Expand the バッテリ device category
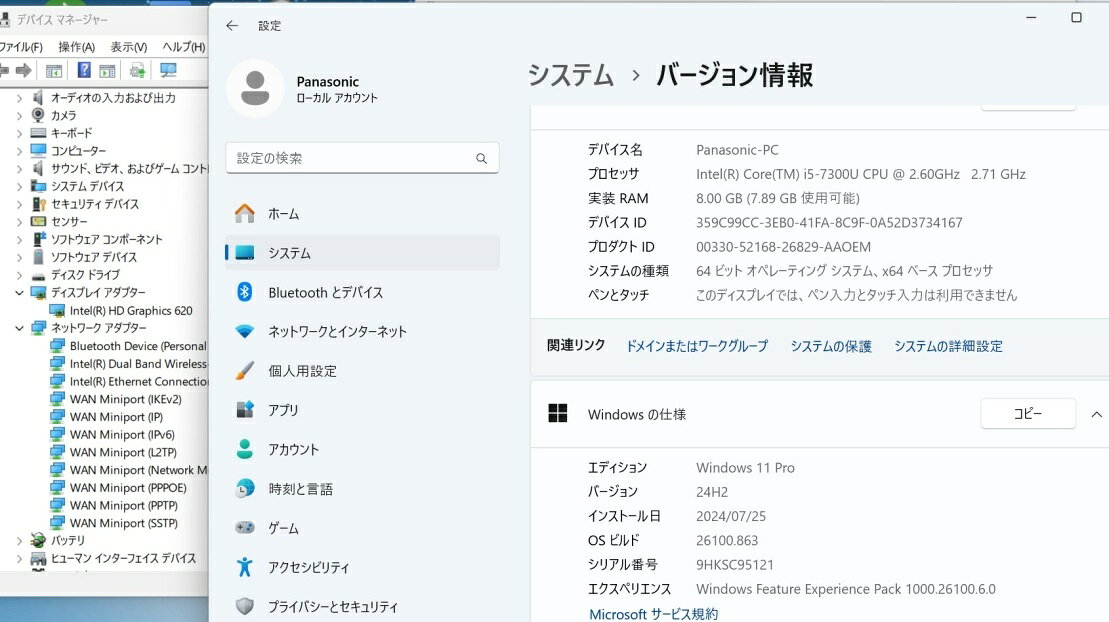The width and height of the screenshot is (1109, 622). [x=19, y=540]
